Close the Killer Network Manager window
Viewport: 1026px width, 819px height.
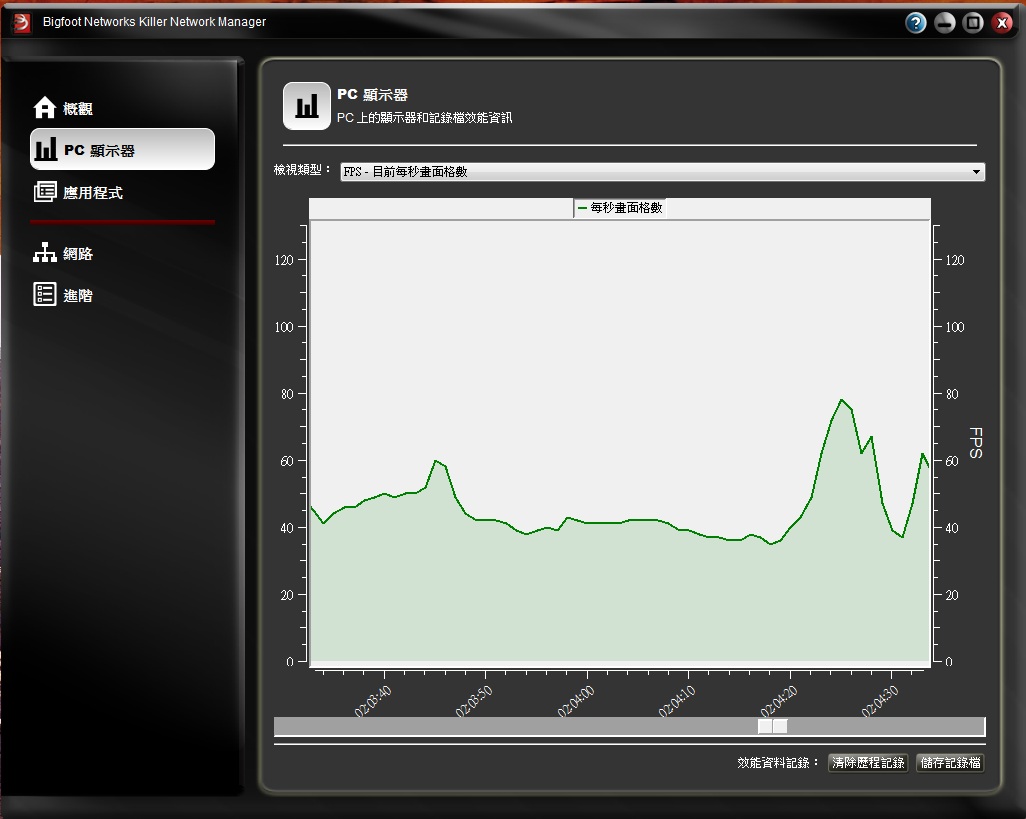pyautogui.click(x=1002, y=23)
